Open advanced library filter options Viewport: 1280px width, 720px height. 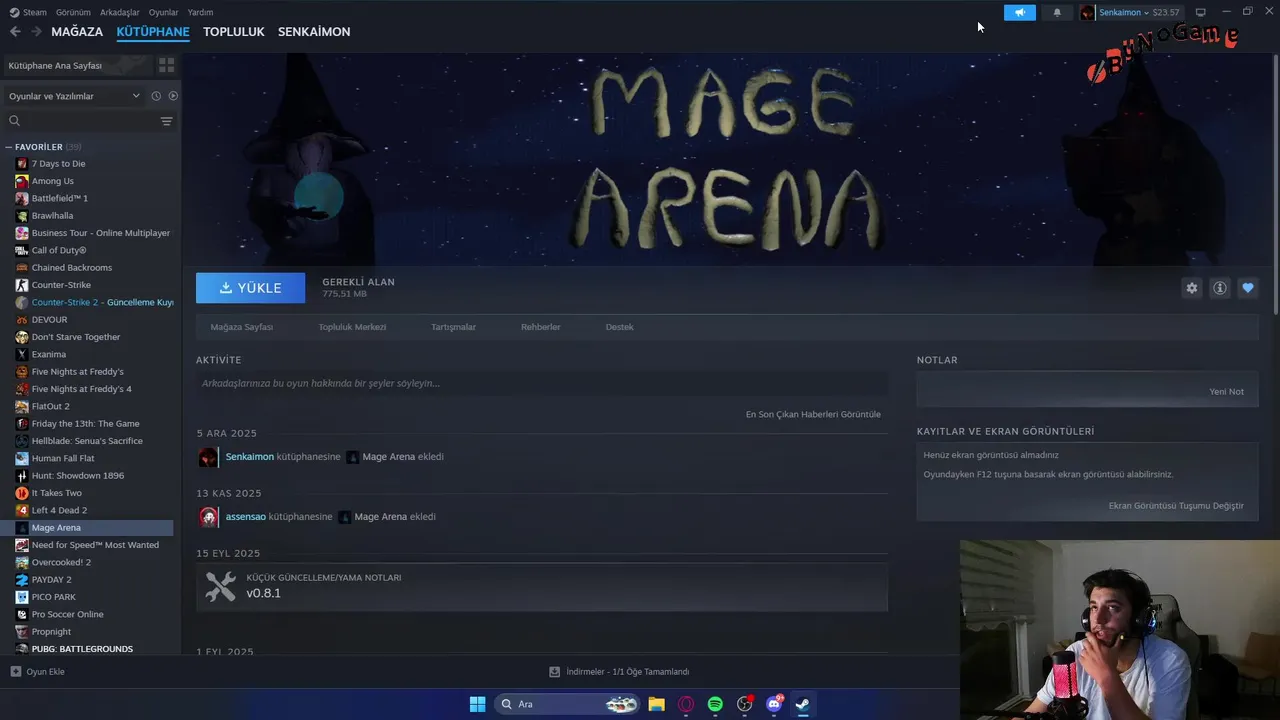166,121
